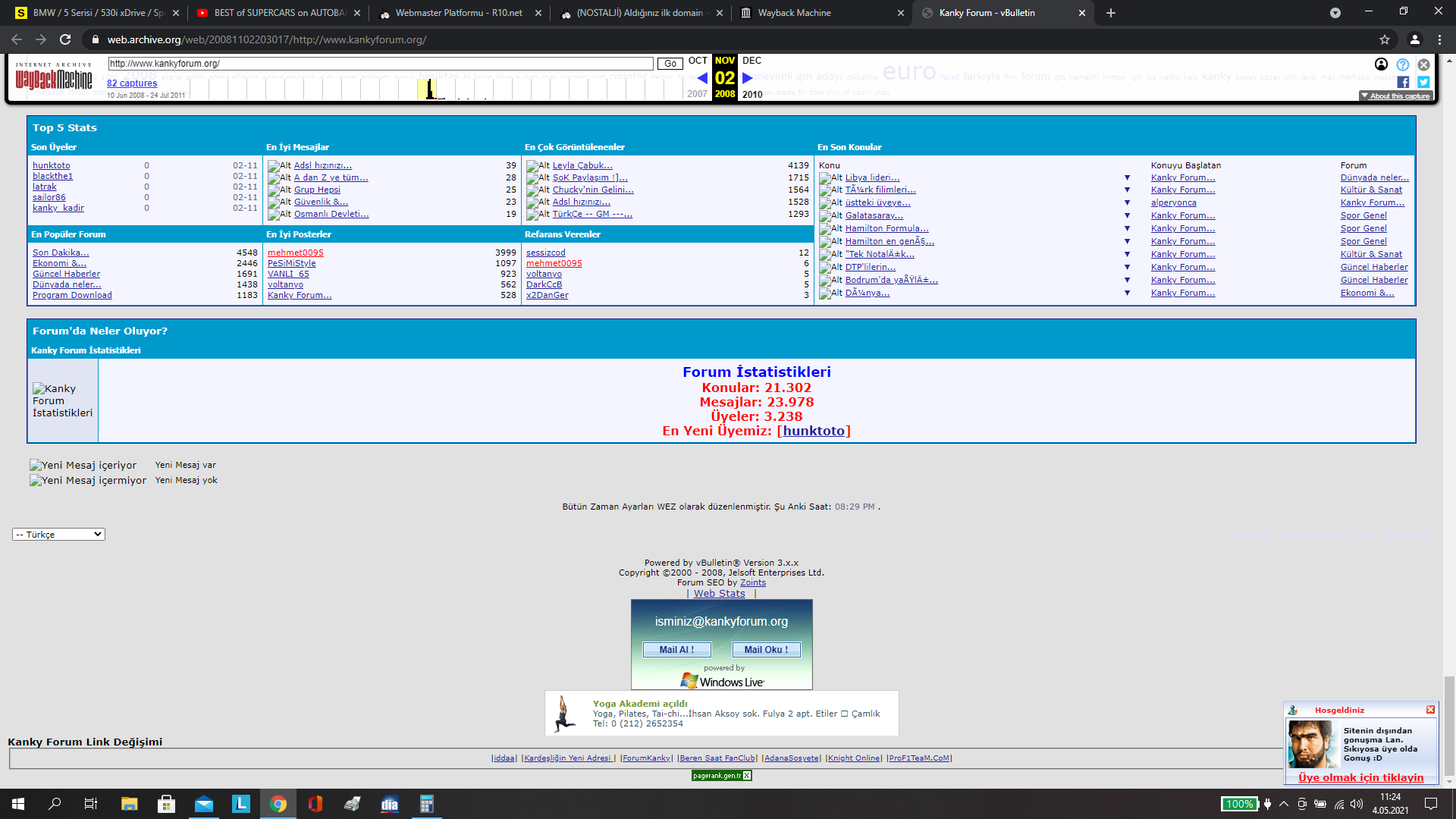Open the Zoints Forum SEO link
This screenshot has width=1456, height=819.
tap(753, 582)
